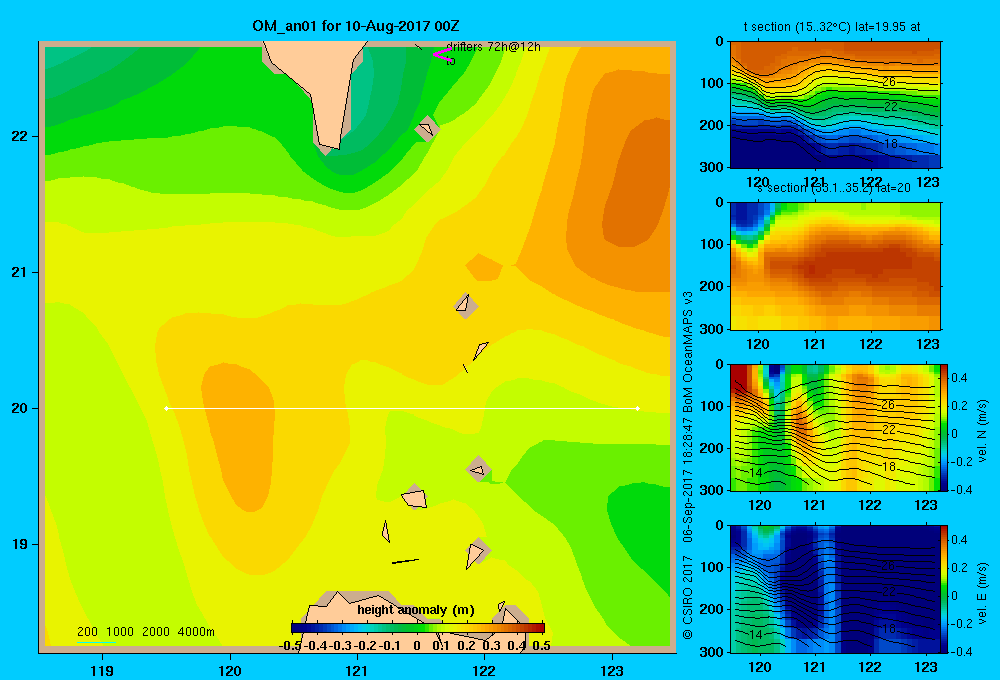Click latitude label 22 on the map axis

click(20, 137)
